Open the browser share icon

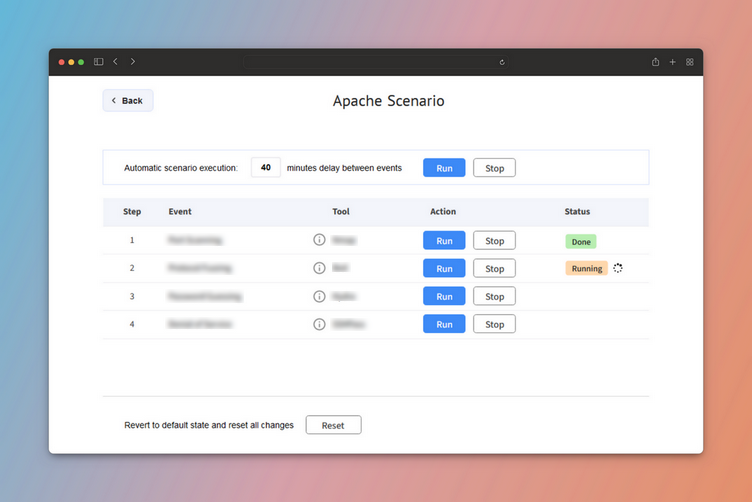tap(655, 62)
